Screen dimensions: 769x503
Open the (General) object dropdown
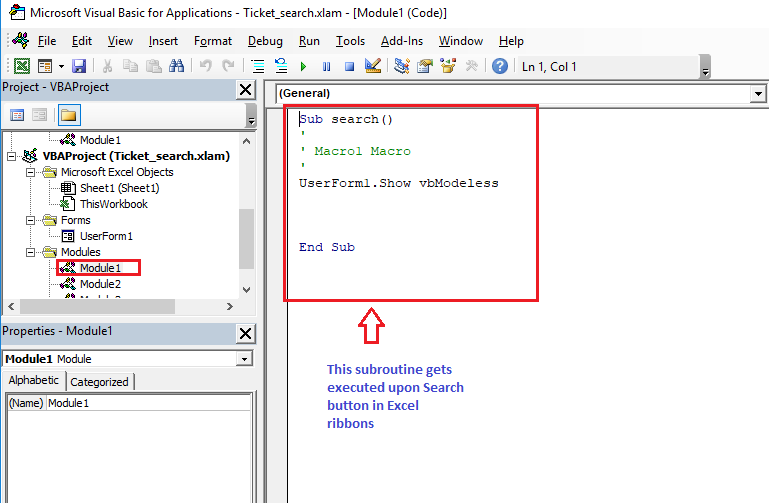click(758, 93)
